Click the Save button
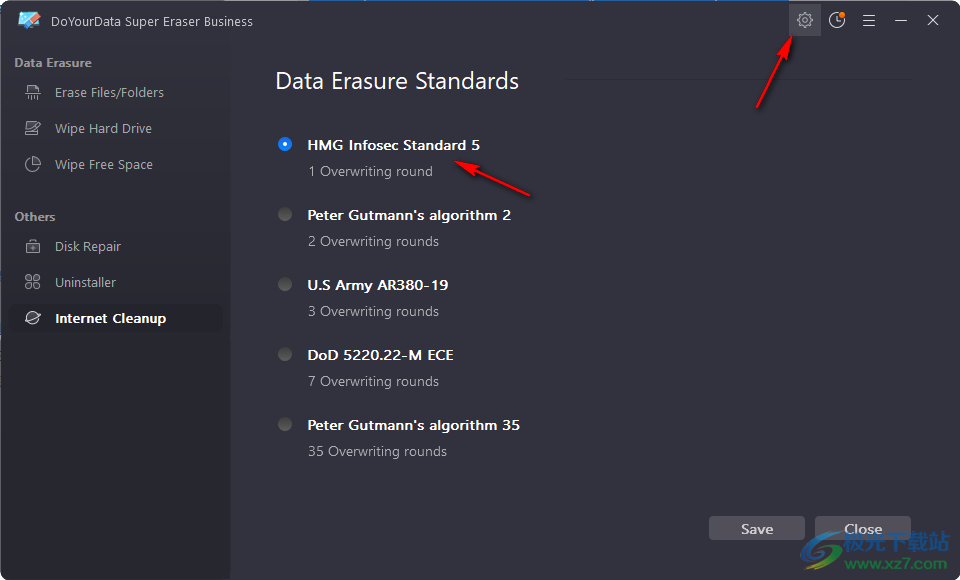This screenshot has height=580, width=960. pyautogui.click(x=757, y=529)
